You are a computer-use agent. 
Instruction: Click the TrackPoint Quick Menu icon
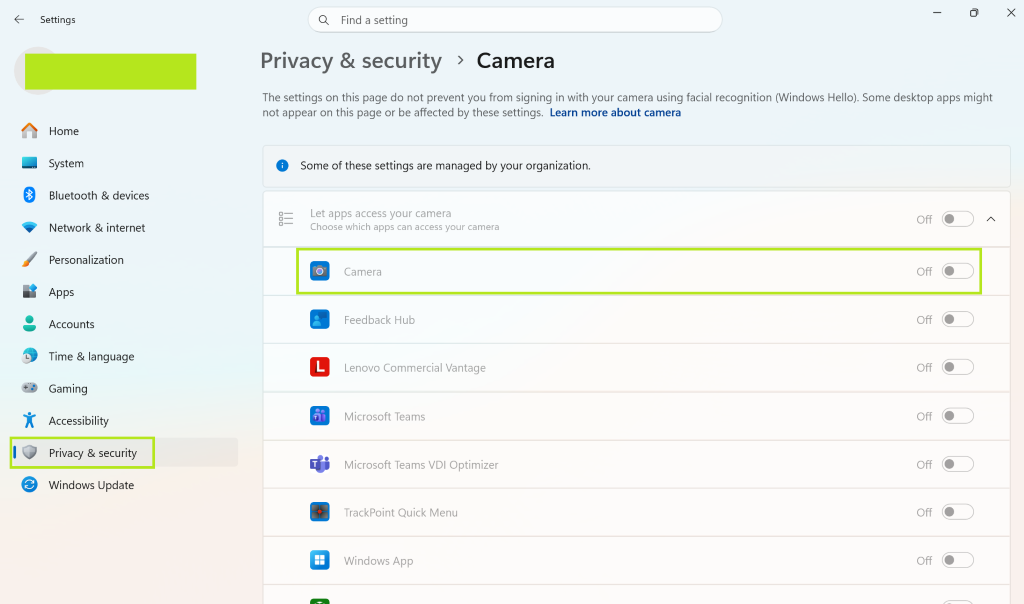click(319, 512)
